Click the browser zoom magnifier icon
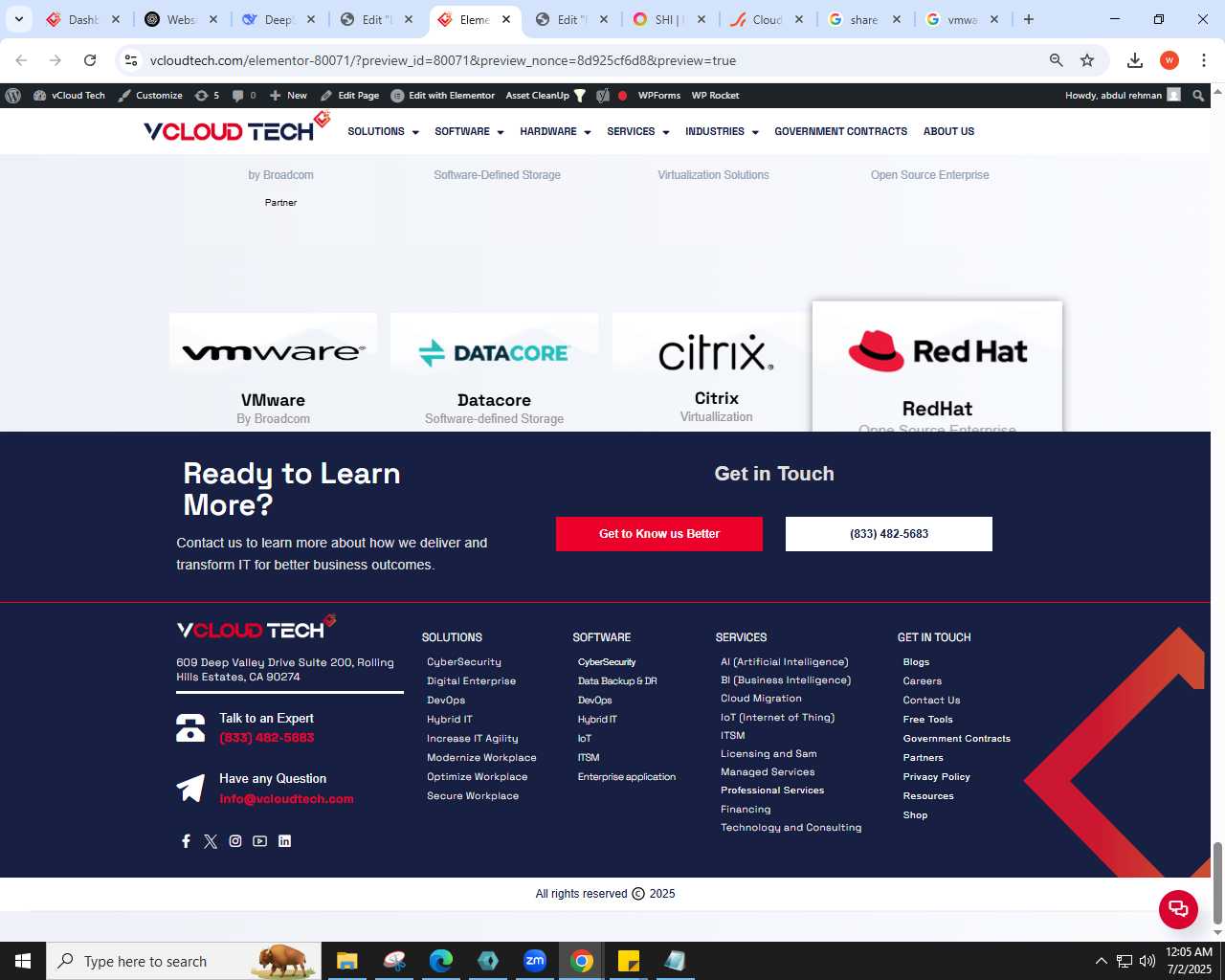 pos(1057,60)
